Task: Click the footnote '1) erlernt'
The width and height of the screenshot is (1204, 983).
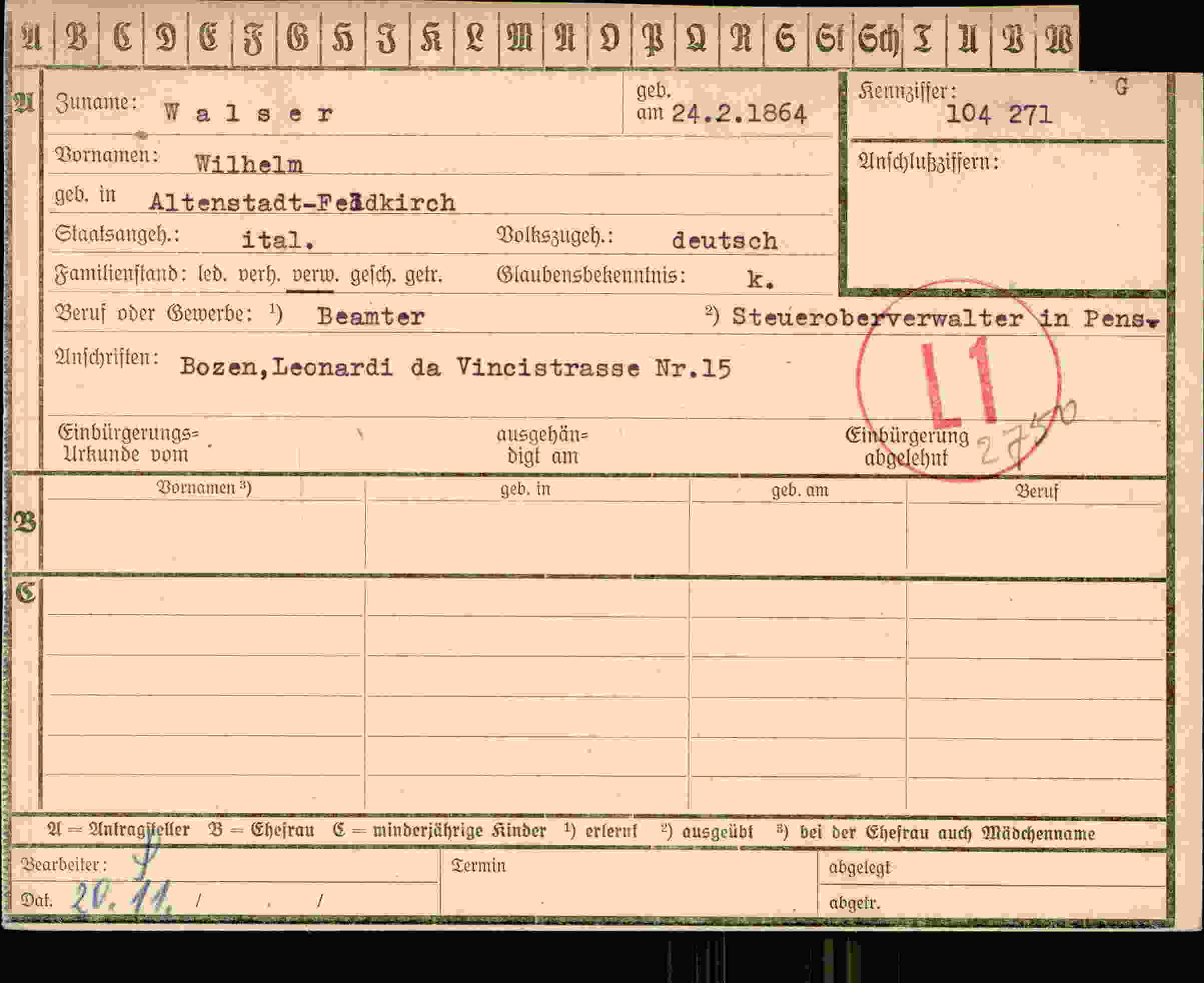Action: (600, 831)
